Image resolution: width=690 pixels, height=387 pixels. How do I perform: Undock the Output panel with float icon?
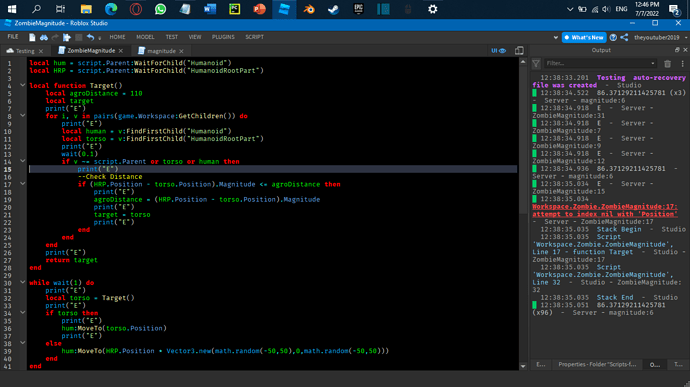coord(677,50)
